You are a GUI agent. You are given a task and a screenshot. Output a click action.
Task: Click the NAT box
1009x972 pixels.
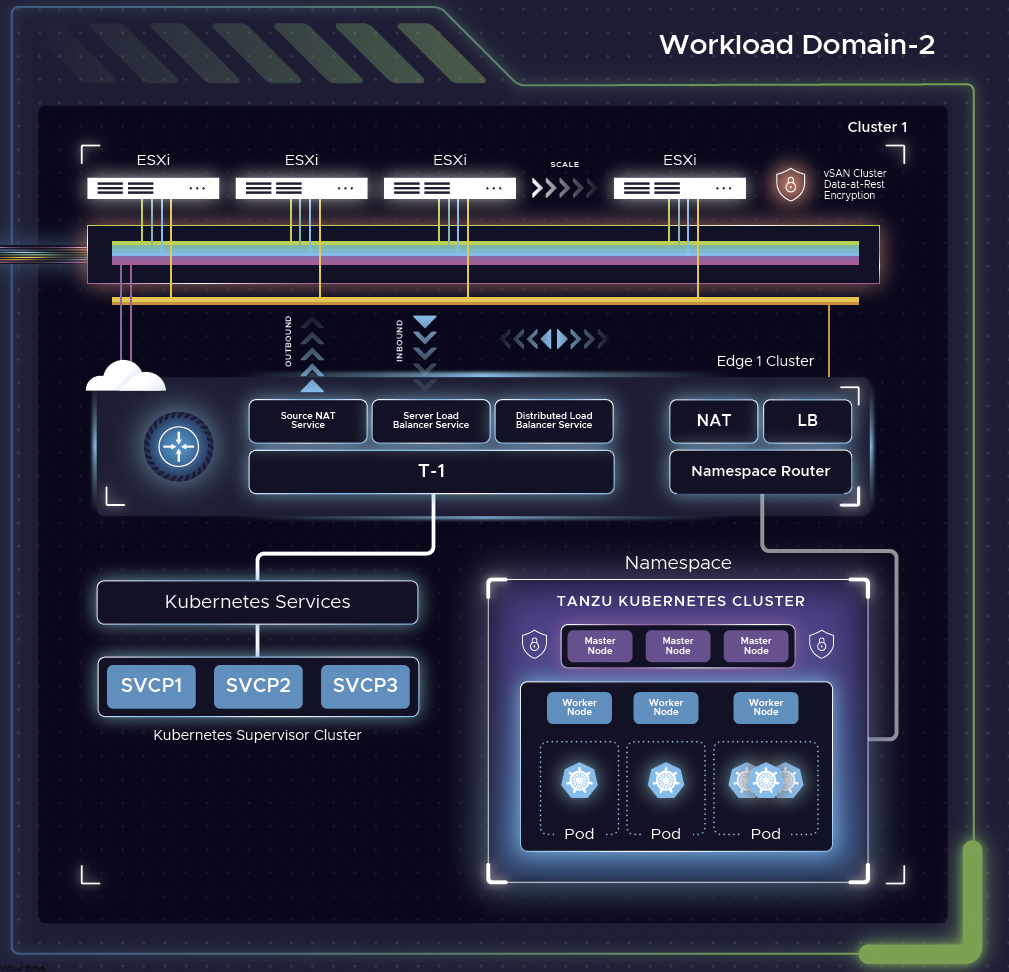(714, 421)
